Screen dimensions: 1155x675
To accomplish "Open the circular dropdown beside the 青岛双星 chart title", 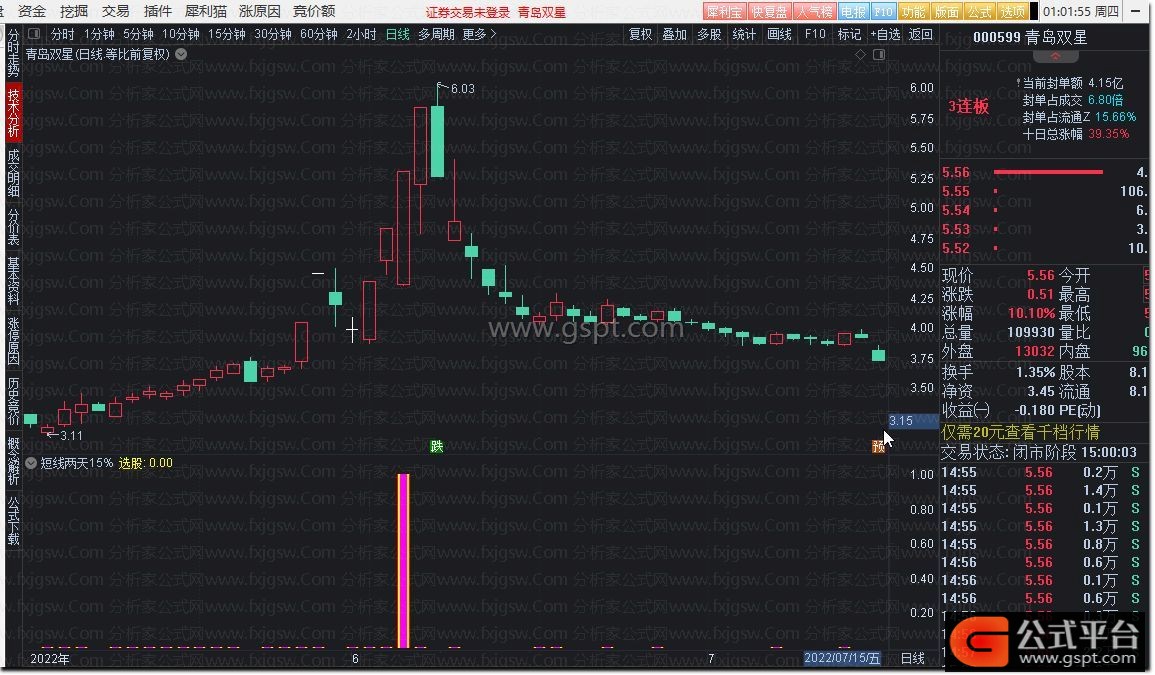I will coord(181,54).
